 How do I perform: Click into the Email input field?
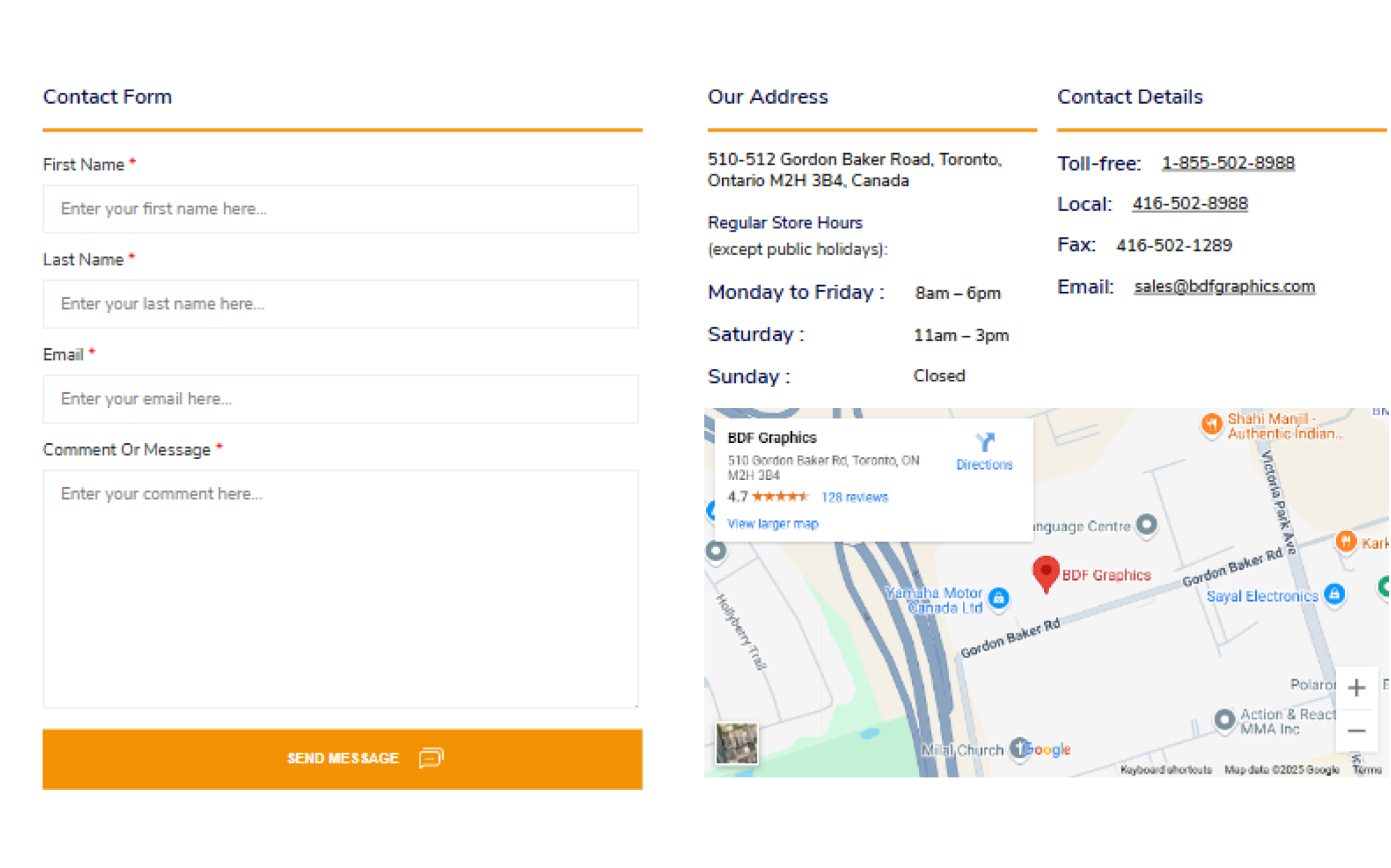point(341,400)
